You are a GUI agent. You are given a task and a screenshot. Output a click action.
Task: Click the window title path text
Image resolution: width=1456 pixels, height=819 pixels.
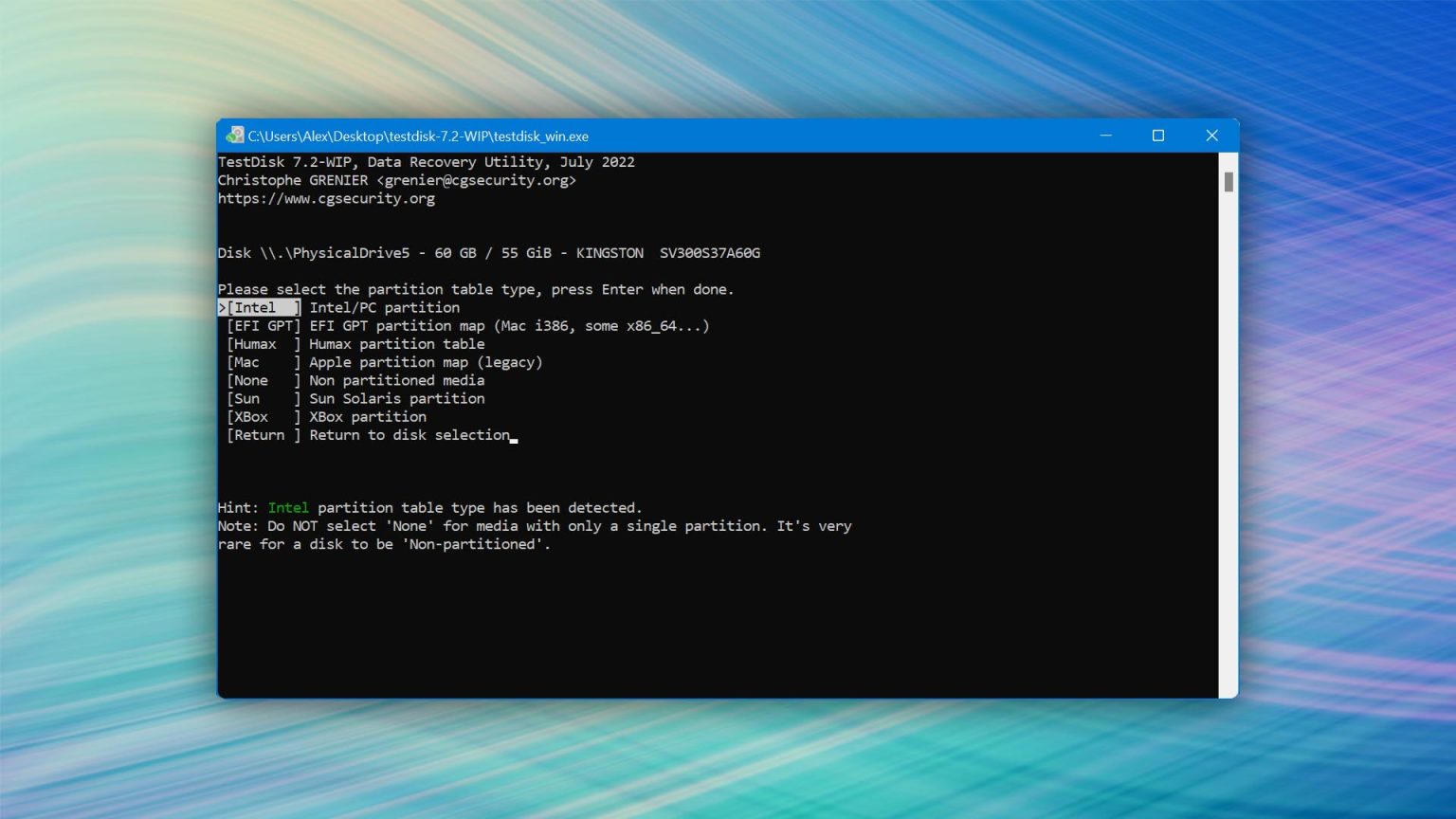tap(417, 136)
